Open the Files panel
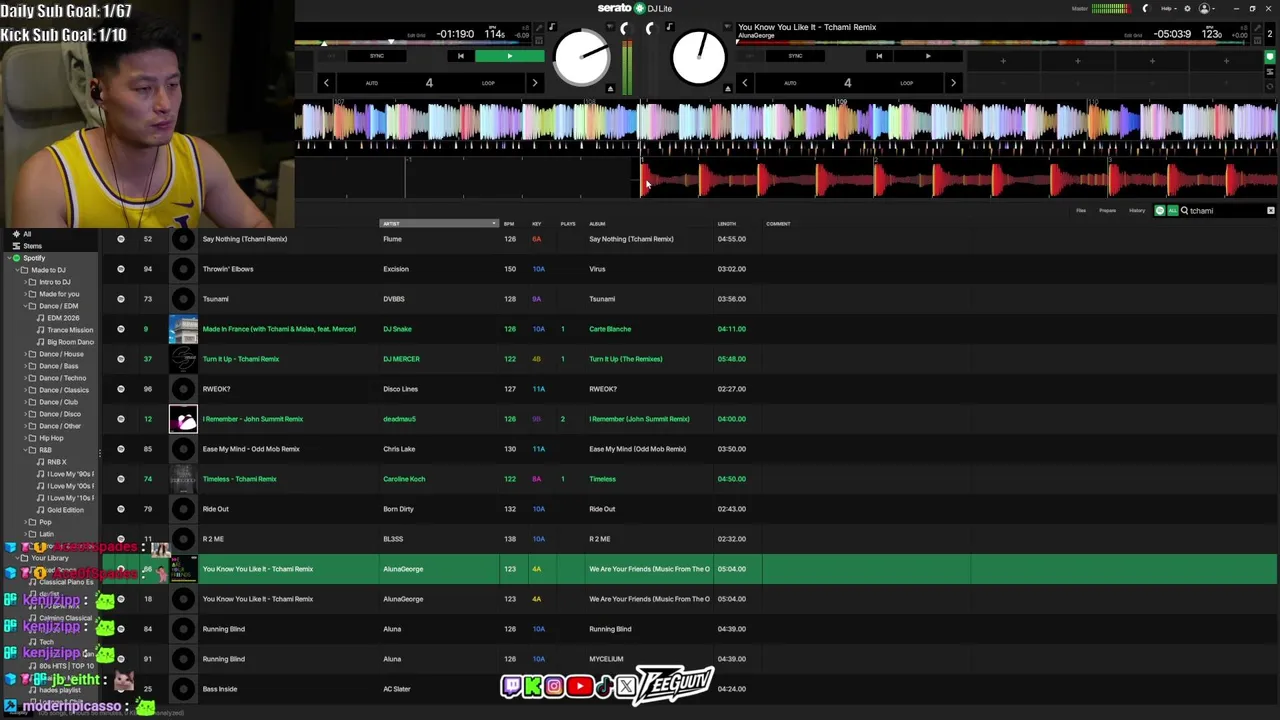The image size is (1280, 720). [x=1081, y=211]
